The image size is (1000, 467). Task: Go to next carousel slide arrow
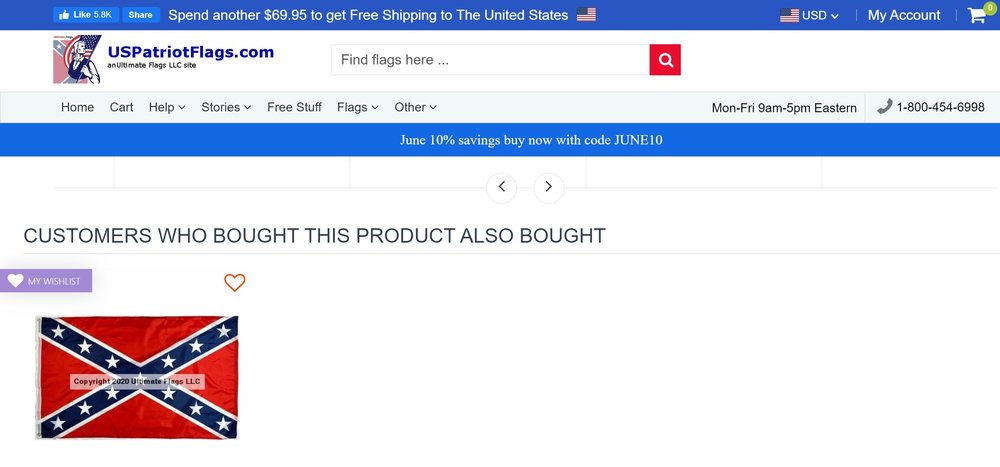tap(549, 187)
